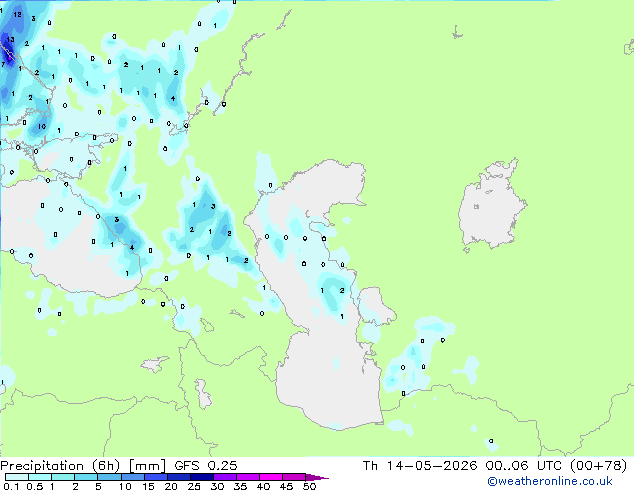Click the 45–50 mm legend swatch
Screen dimensions: 634x490
point(294,477)
